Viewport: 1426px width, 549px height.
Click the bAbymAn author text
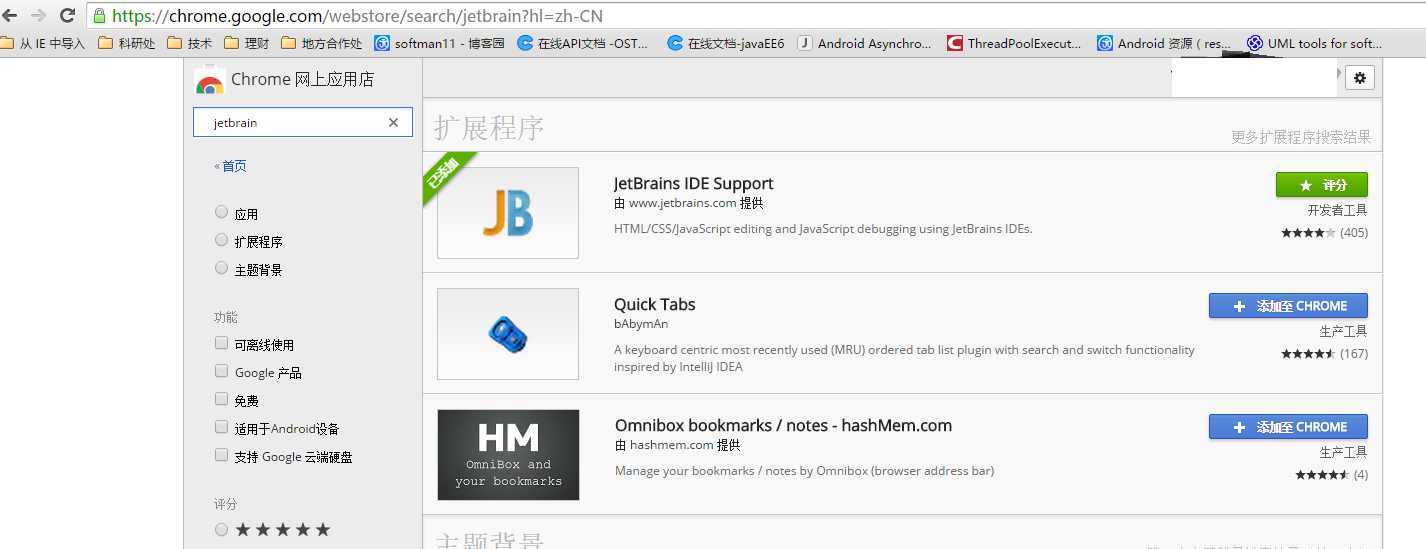point(641,324)
